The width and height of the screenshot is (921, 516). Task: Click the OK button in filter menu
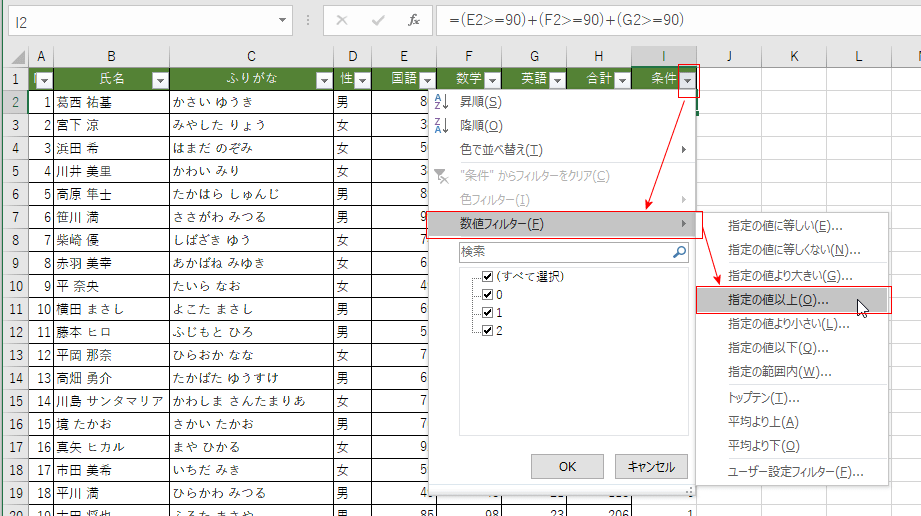[567, 467]
